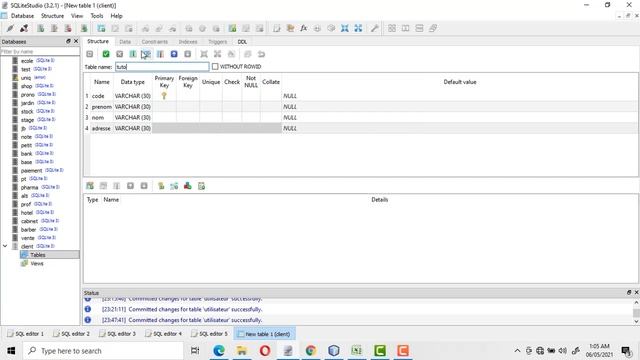This screenshot has height=360, width=640.
Task: Add table unique constraint icon
Action: coord(188,186)
